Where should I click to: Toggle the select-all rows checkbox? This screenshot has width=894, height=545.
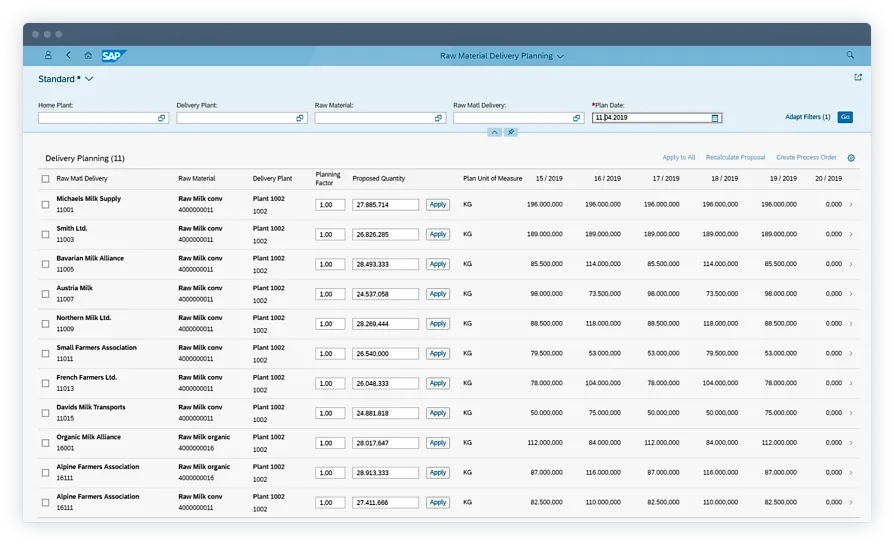(x=46, y=179)
